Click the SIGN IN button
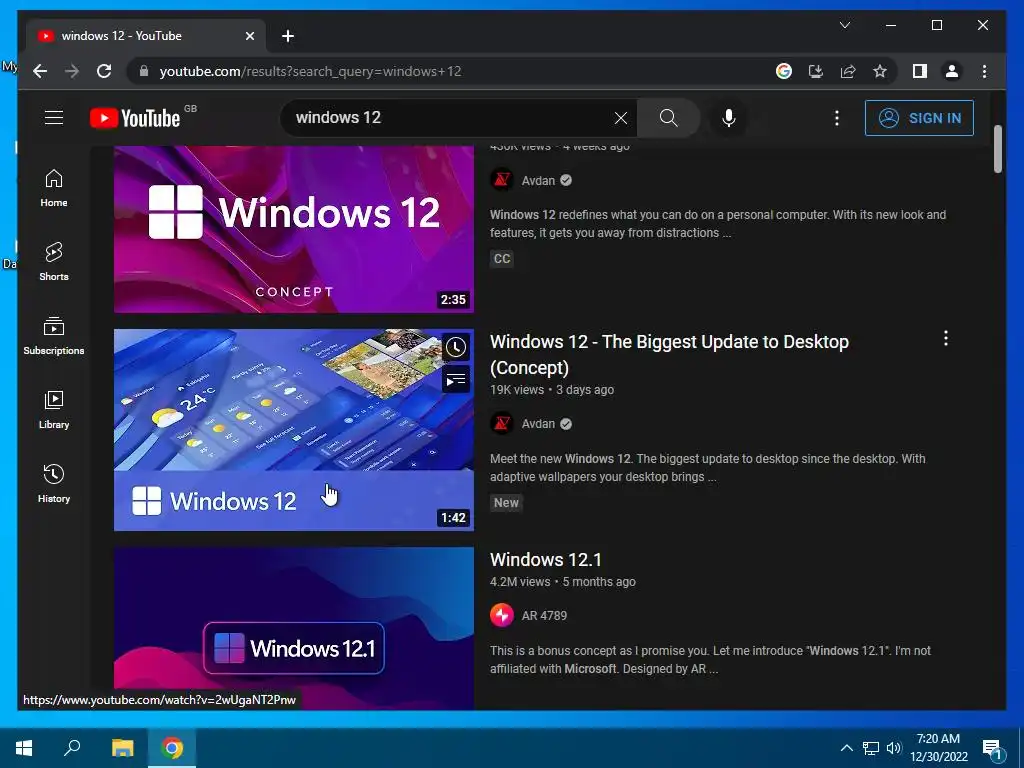Screen dimensions: 1024x768 click(x=919, y=118)
